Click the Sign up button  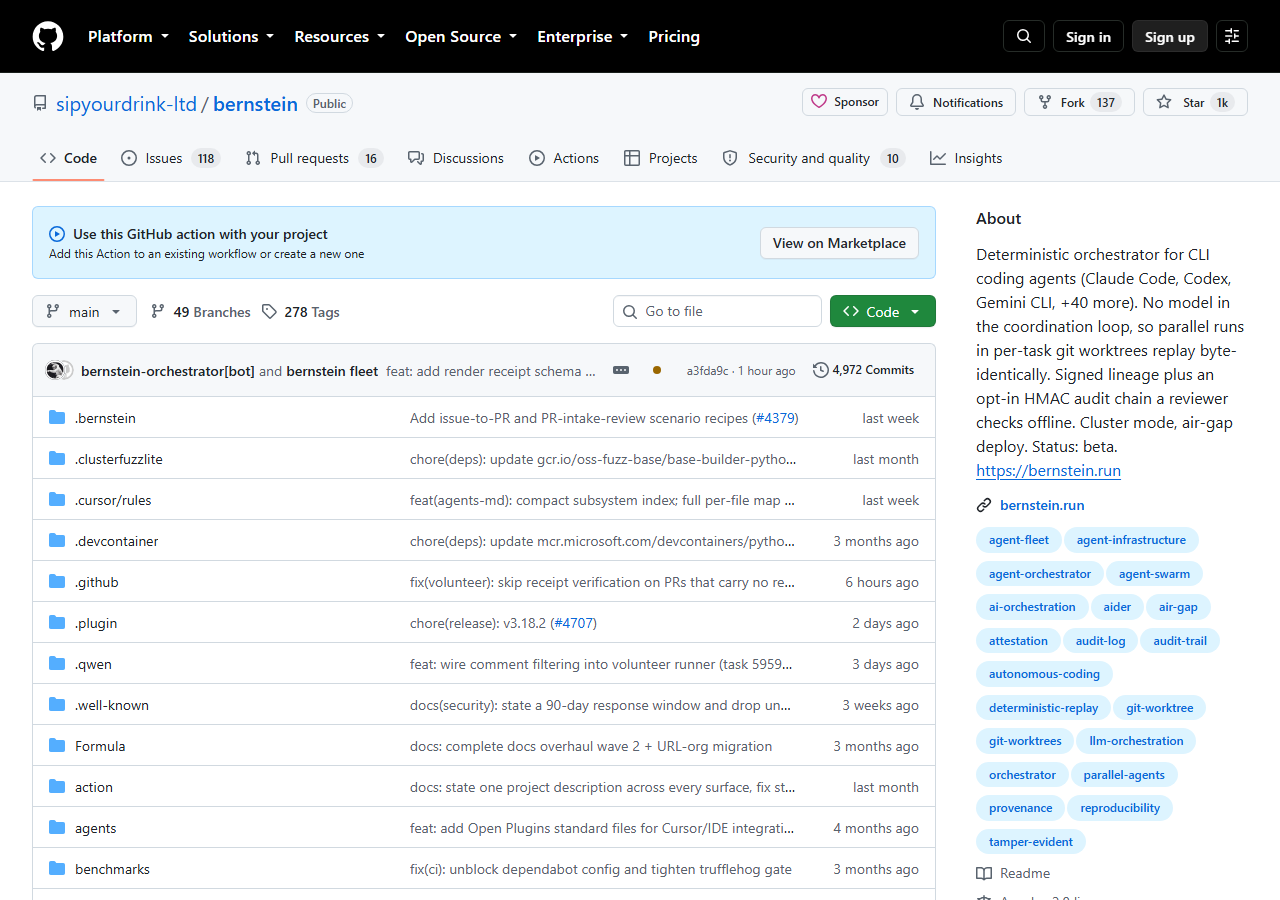click(1170, 36)
